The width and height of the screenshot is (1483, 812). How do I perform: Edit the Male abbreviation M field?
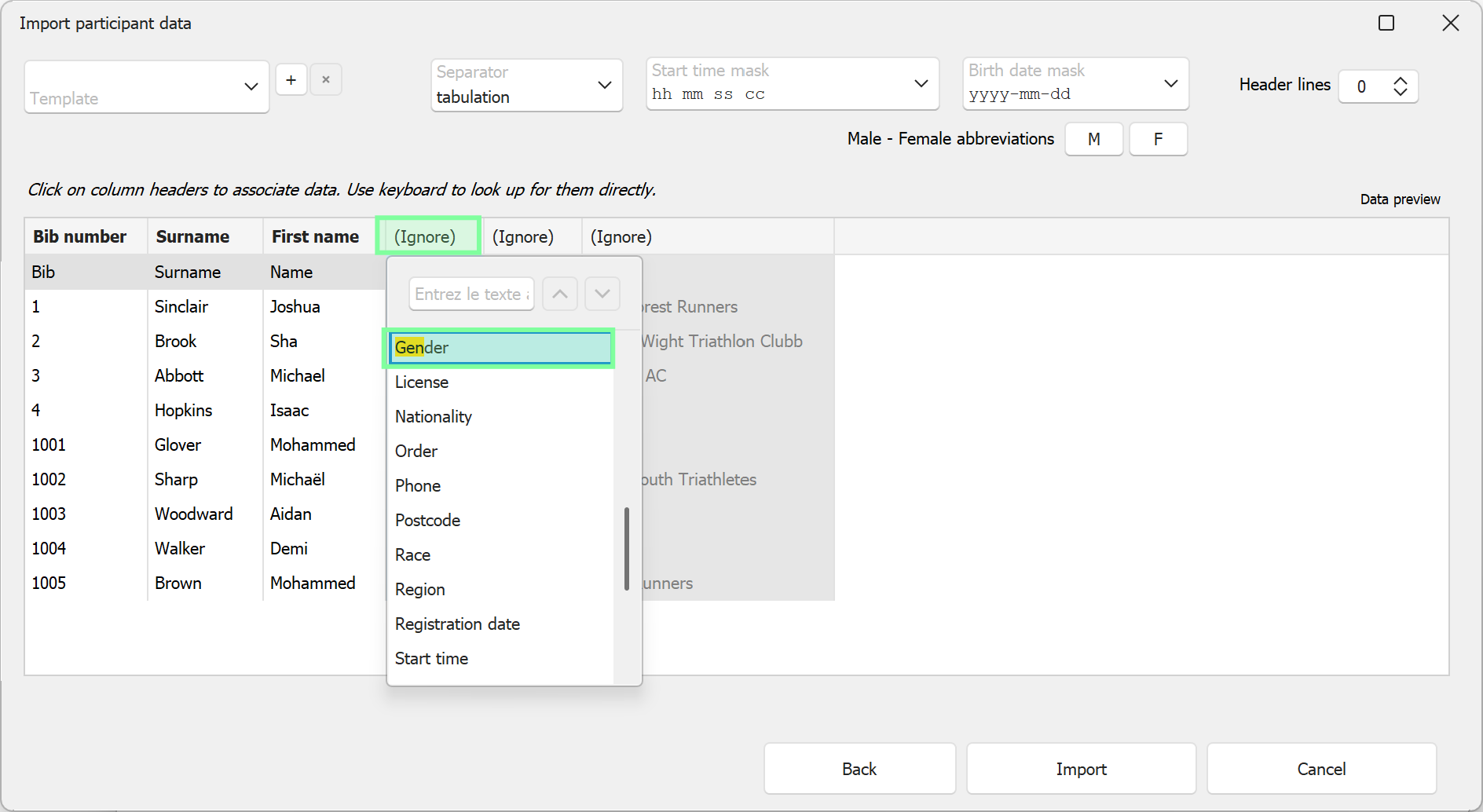point(1093,139)
